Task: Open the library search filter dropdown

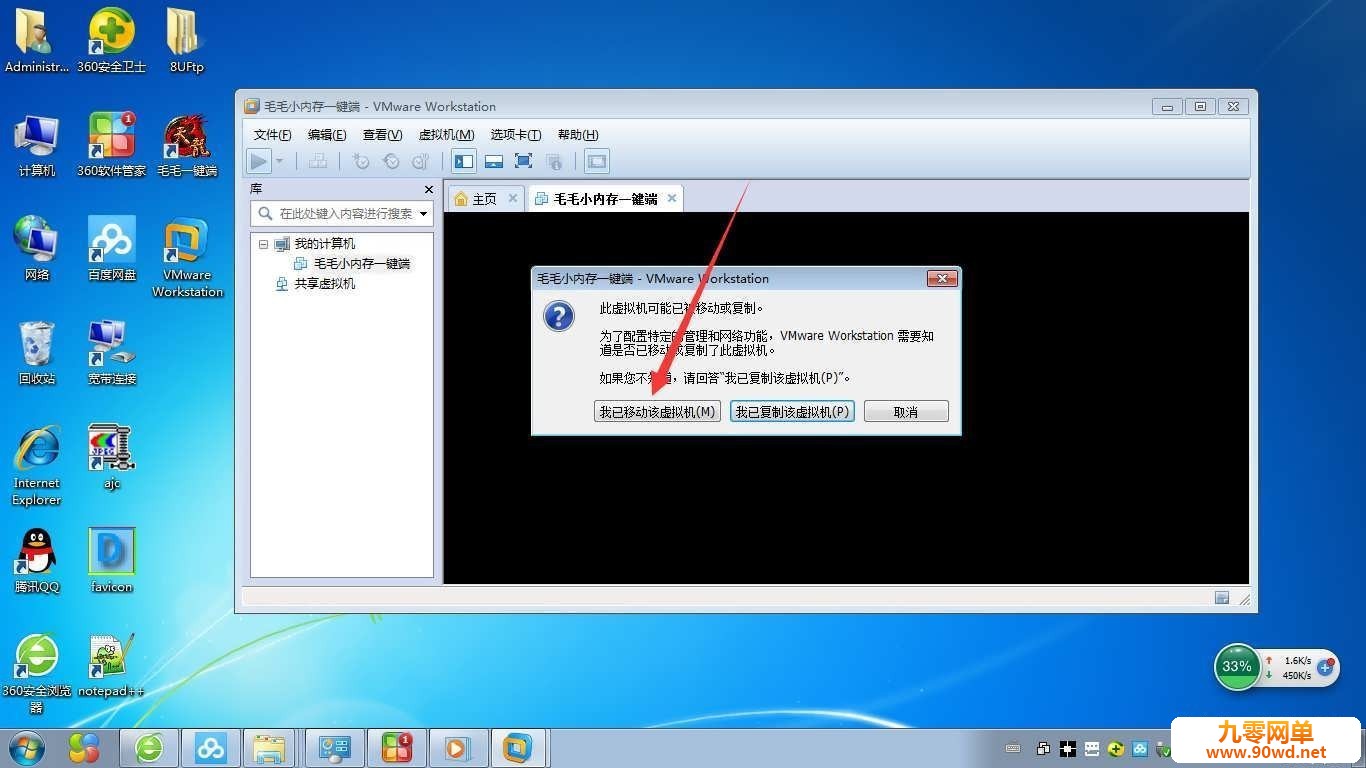Action: coord(424,214)
